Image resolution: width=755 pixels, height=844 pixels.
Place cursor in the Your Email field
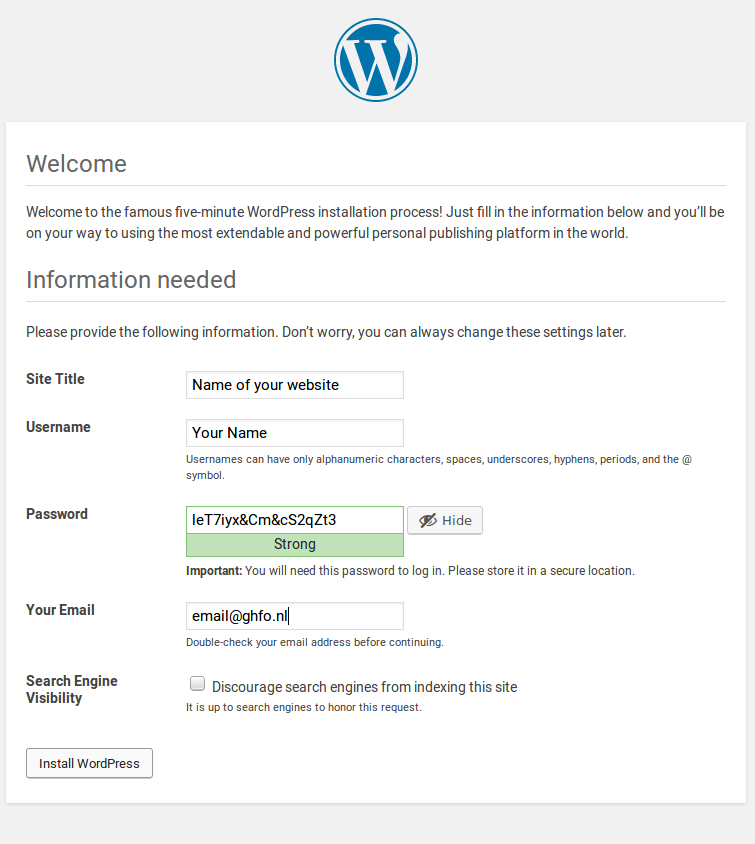click(x=295, y=616)
